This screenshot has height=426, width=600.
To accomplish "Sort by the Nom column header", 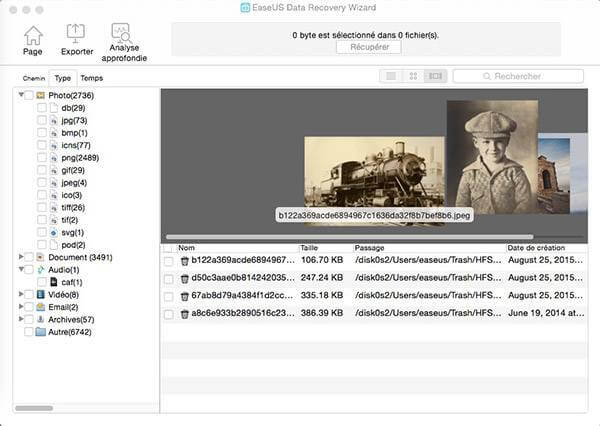I will coord(237,248).
